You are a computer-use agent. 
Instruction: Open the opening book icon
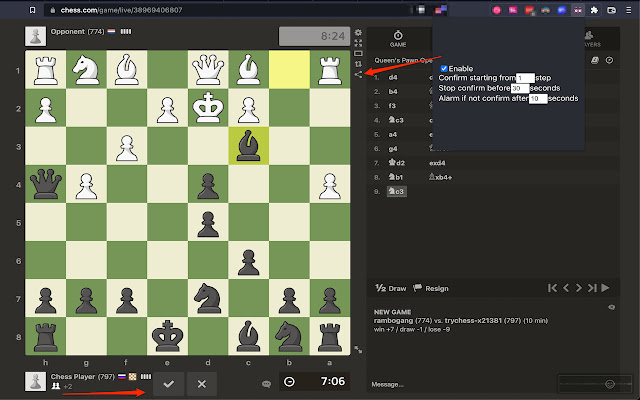click(x=595, y=60)
